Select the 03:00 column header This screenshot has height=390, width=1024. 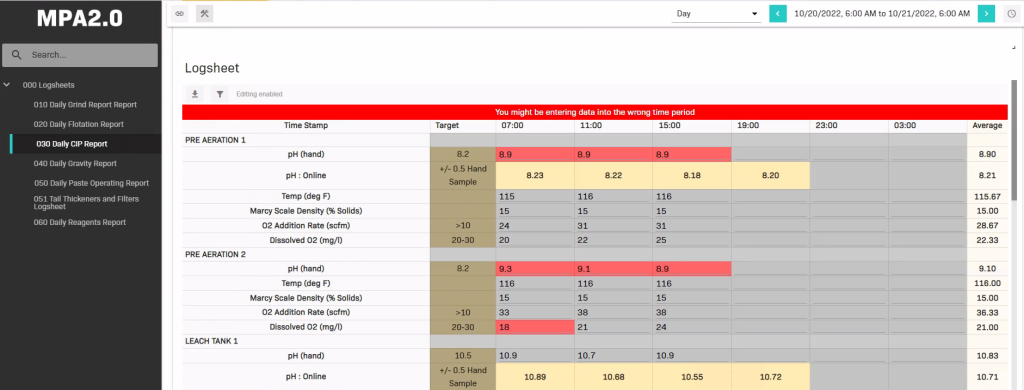927,125
